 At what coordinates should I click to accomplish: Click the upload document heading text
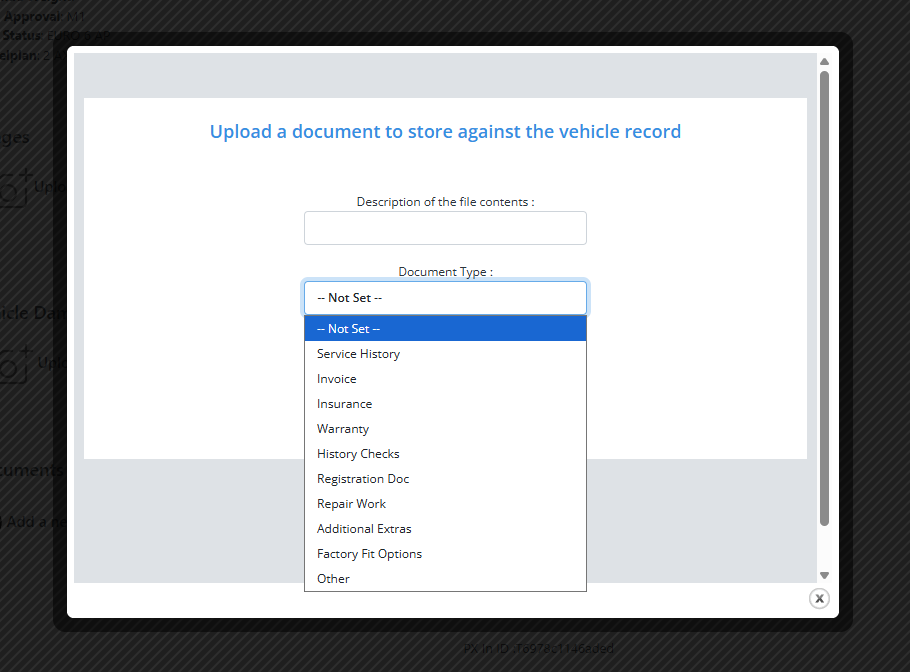[x=445, y=132]
